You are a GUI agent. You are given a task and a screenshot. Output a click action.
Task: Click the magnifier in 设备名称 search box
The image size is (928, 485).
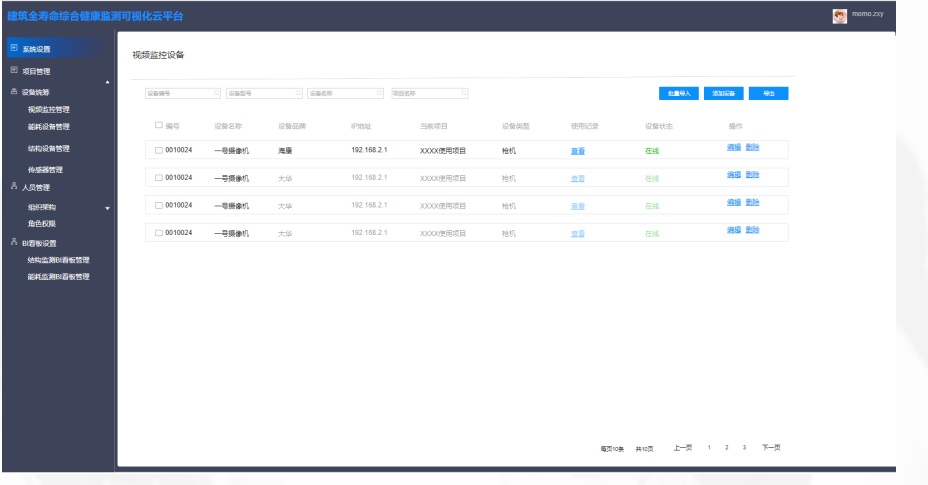click(379, 93)
